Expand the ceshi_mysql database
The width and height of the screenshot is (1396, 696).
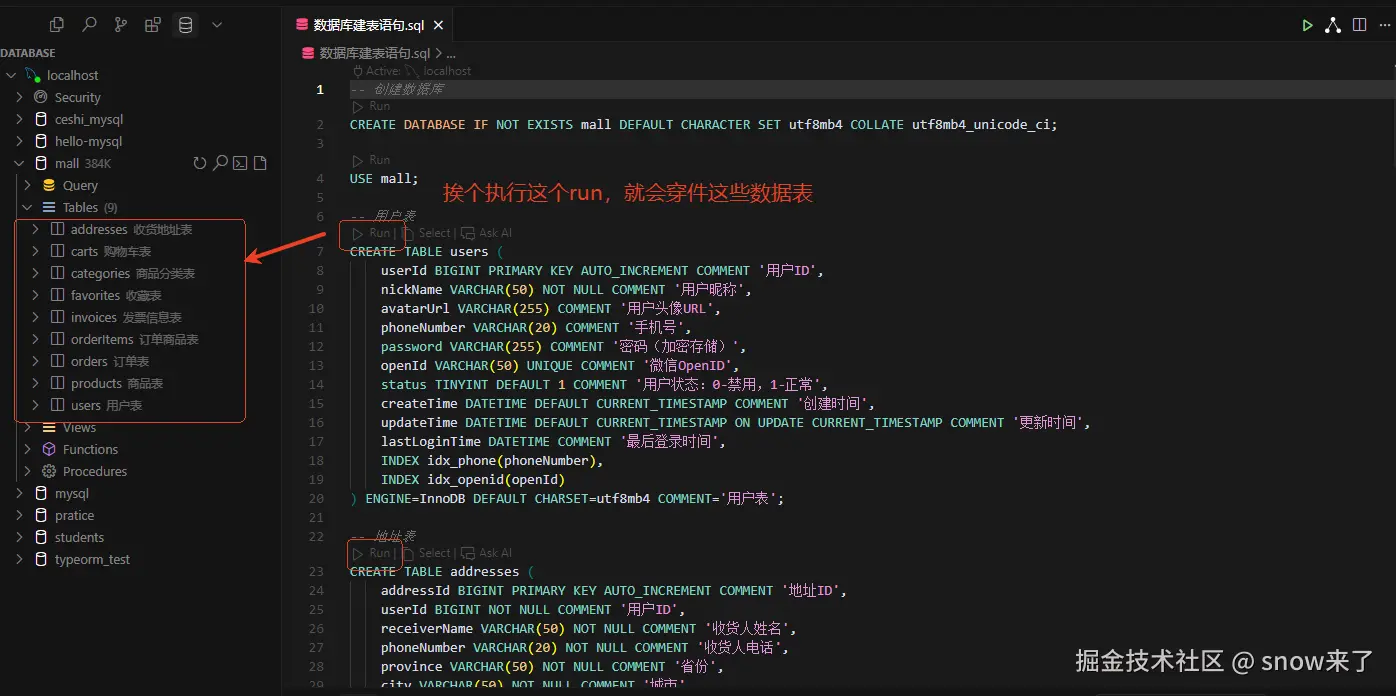19,119
